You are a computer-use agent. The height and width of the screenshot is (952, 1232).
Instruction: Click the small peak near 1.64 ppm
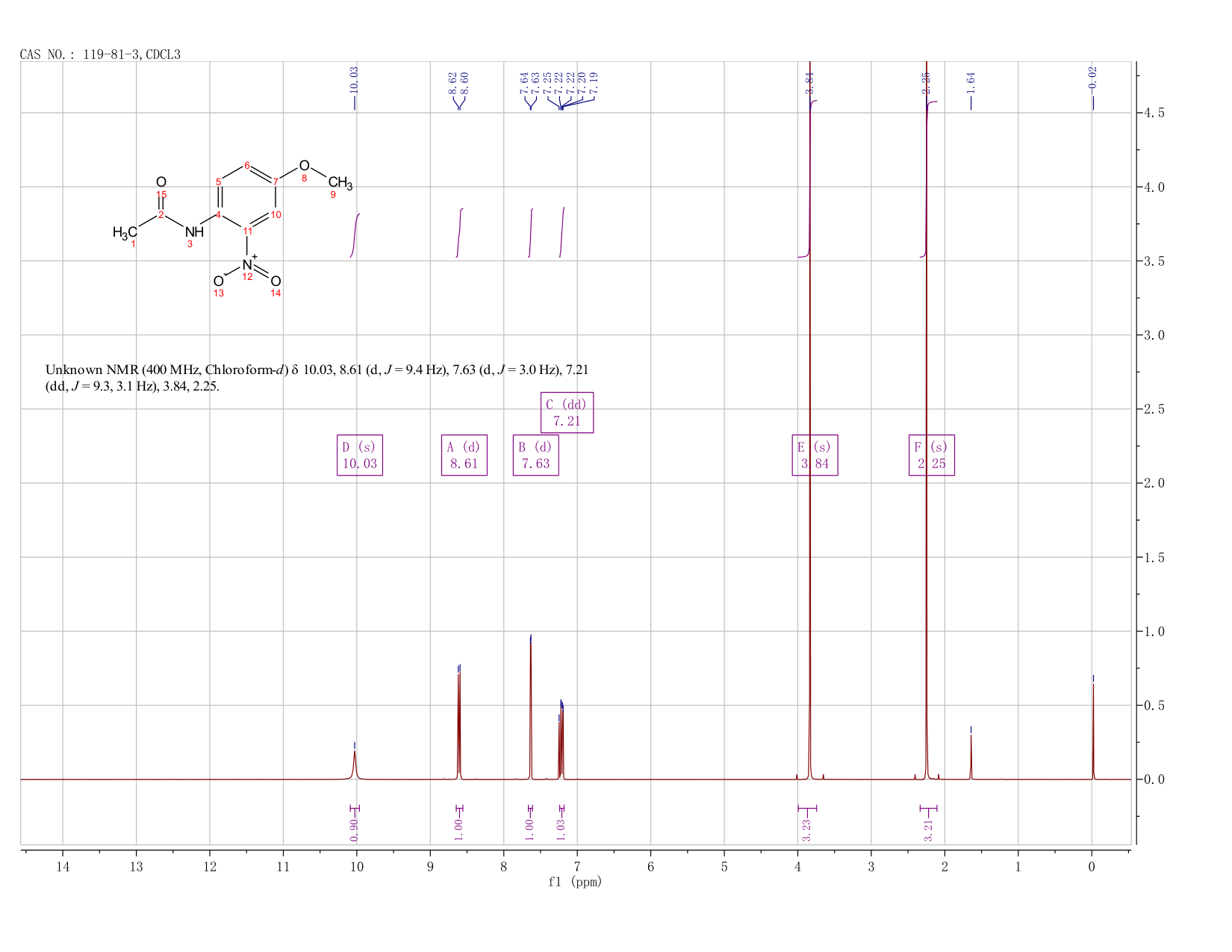click(971, 756)
